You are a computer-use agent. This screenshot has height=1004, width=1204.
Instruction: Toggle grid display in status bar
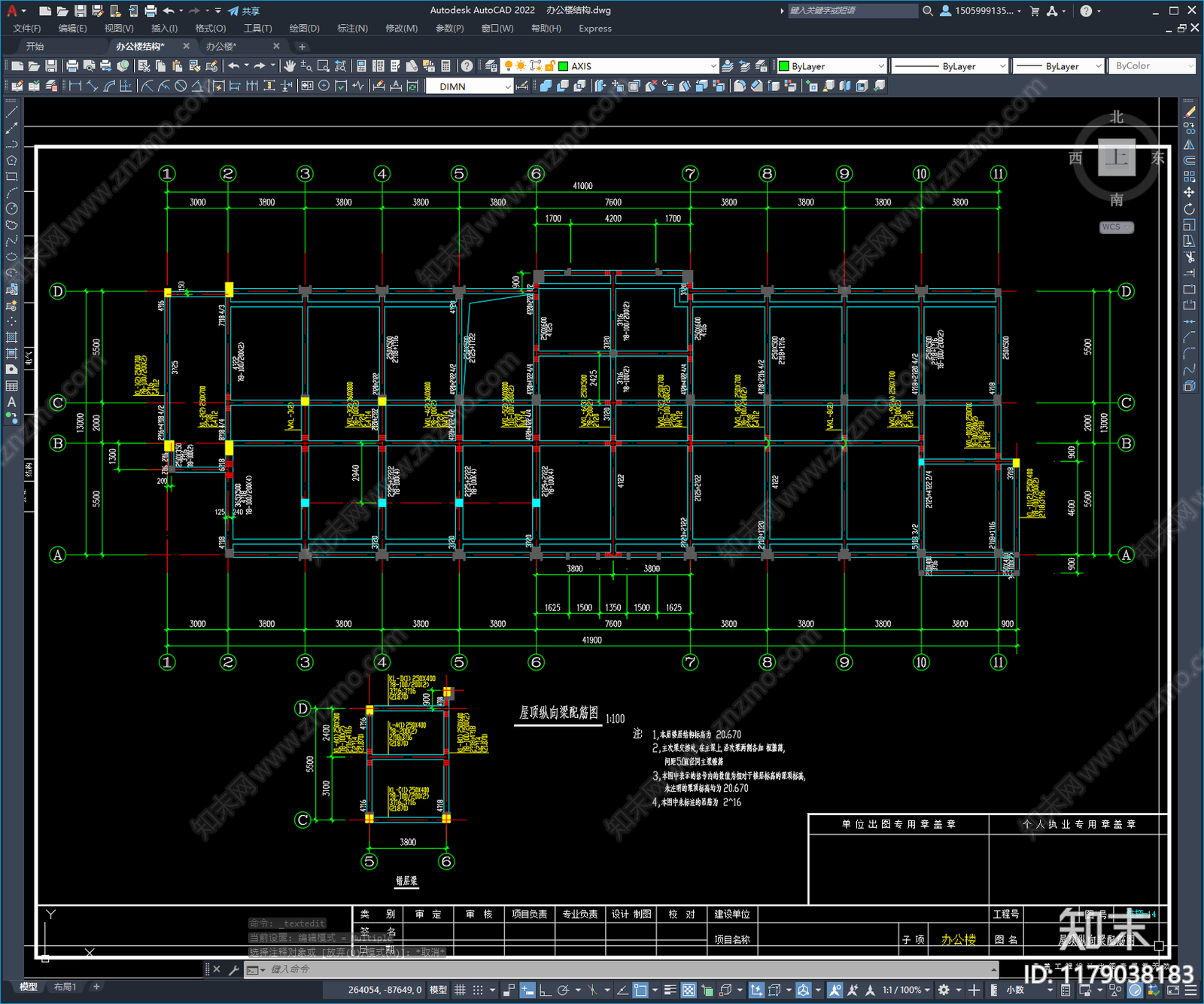460,990
